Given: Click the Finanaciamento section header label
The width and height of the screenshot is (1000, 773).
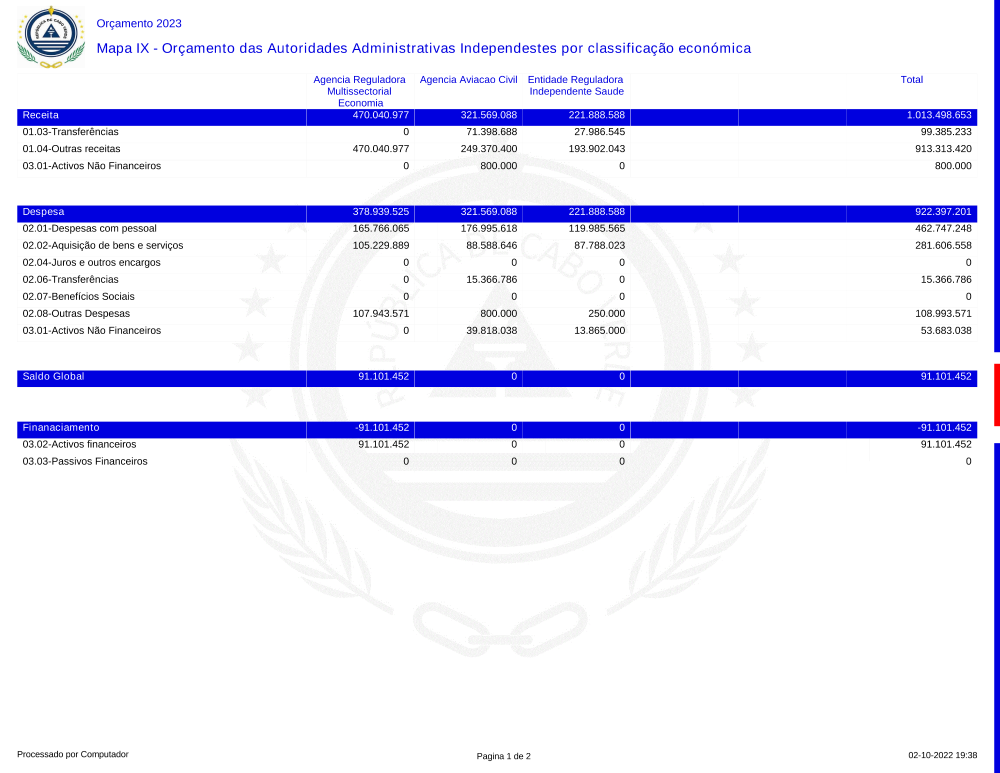Looking at the screenshot, I should tap(61, 427).
